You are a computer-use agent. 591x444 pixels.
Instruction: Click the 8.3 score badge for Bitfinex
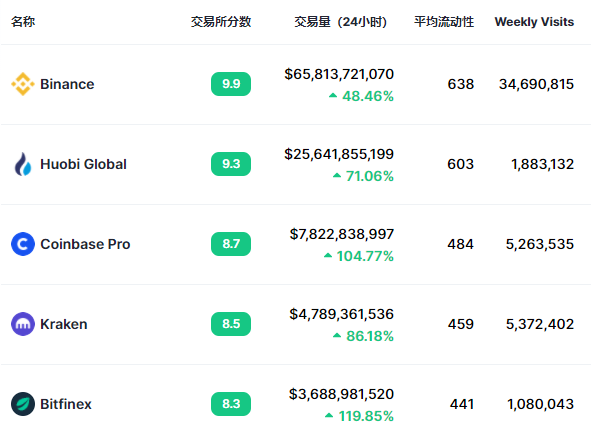[x=231, y=404]
